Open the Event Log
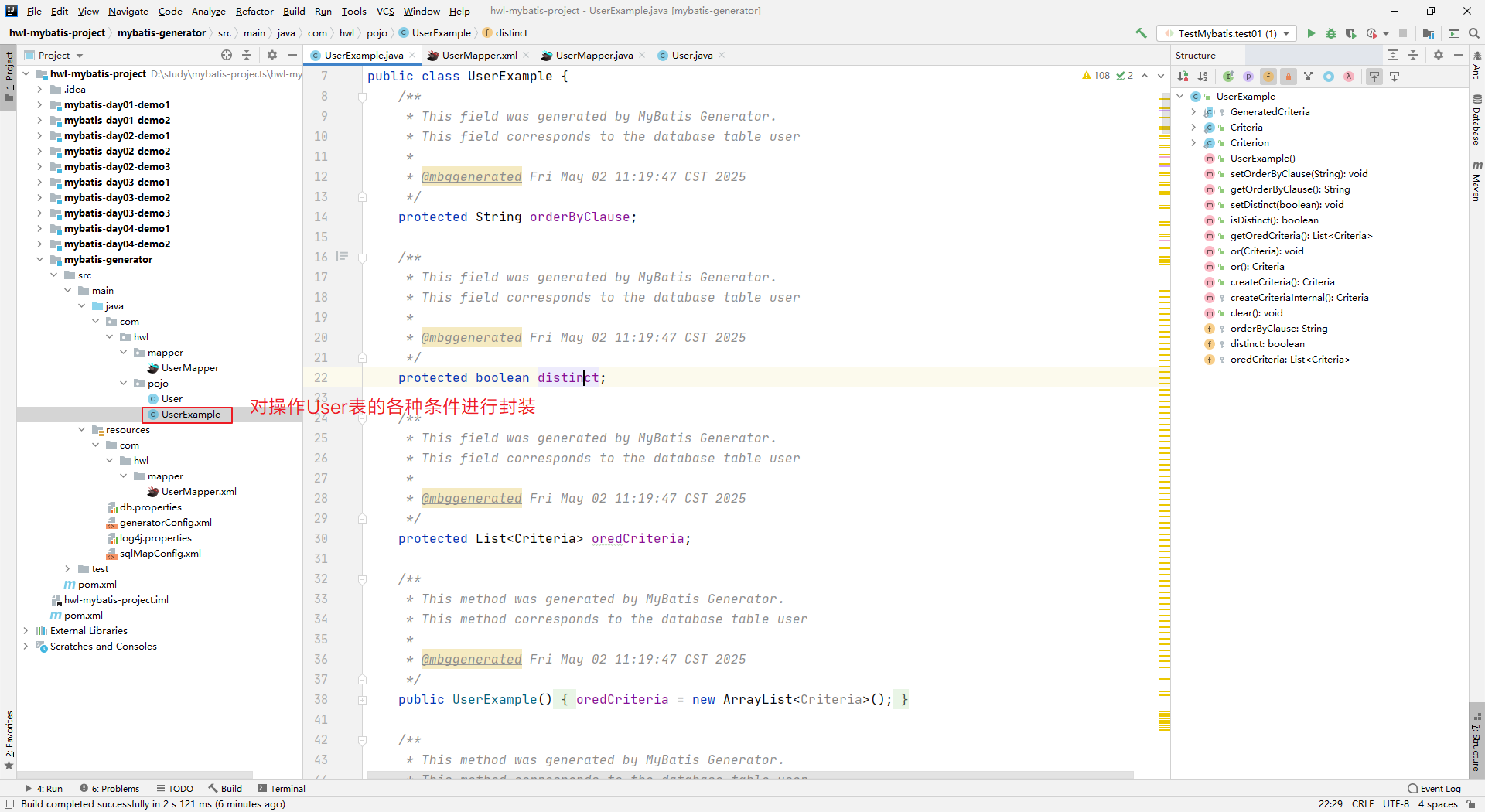1485x812 pixels. (1435, 788)
